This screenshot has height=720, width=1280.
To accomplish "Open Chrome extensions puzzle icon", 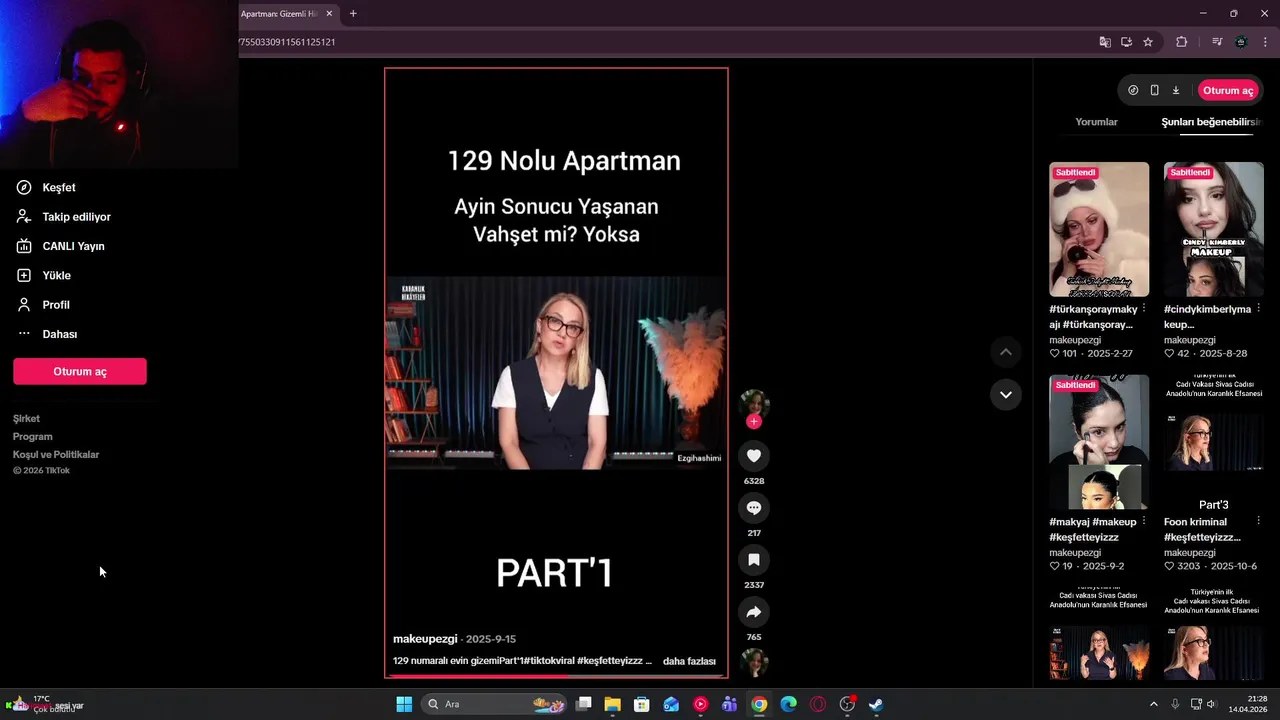I will pos(1181,42).
